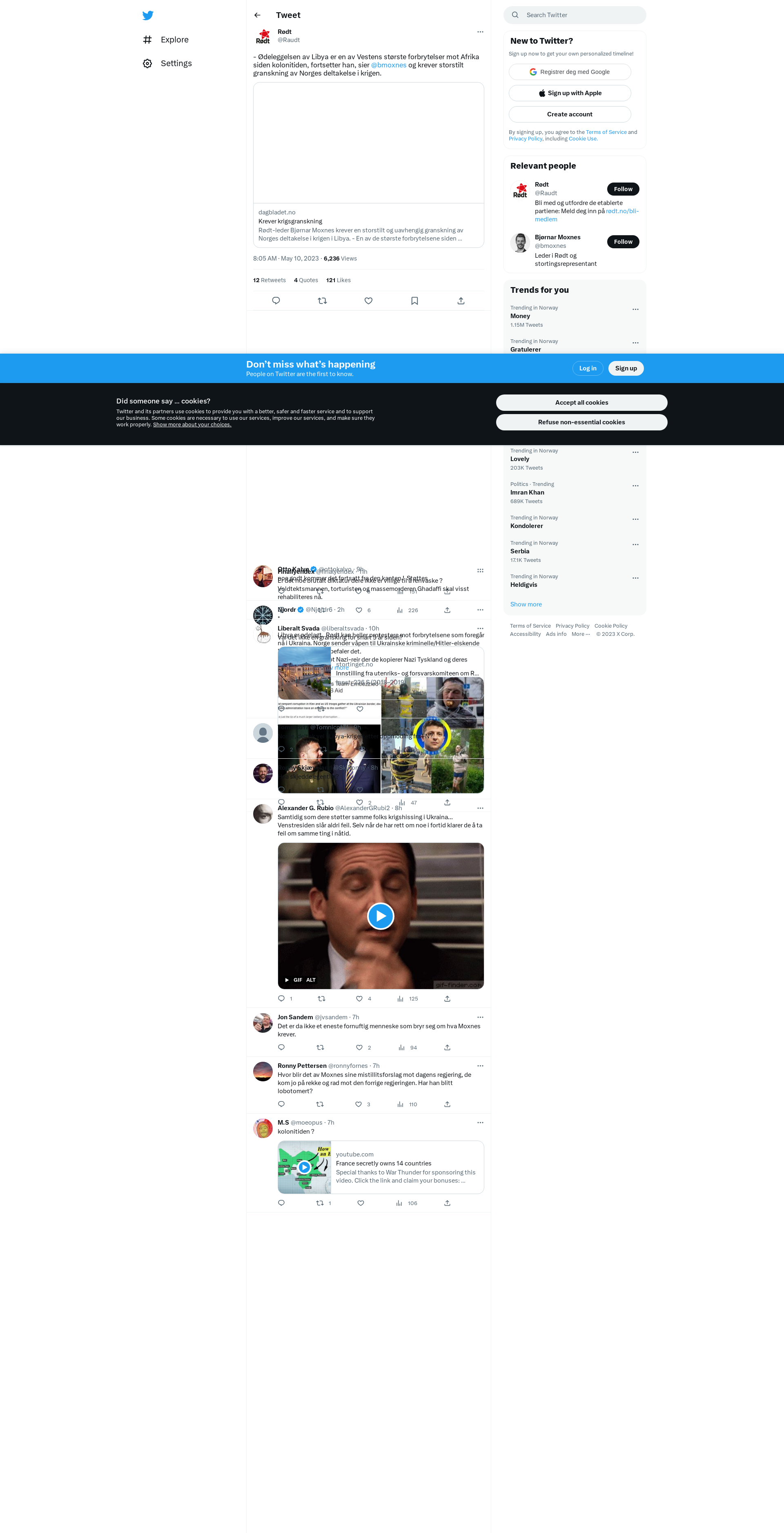
Task: Like the main Rødt tweet
Action: click(x=368, y=301)
